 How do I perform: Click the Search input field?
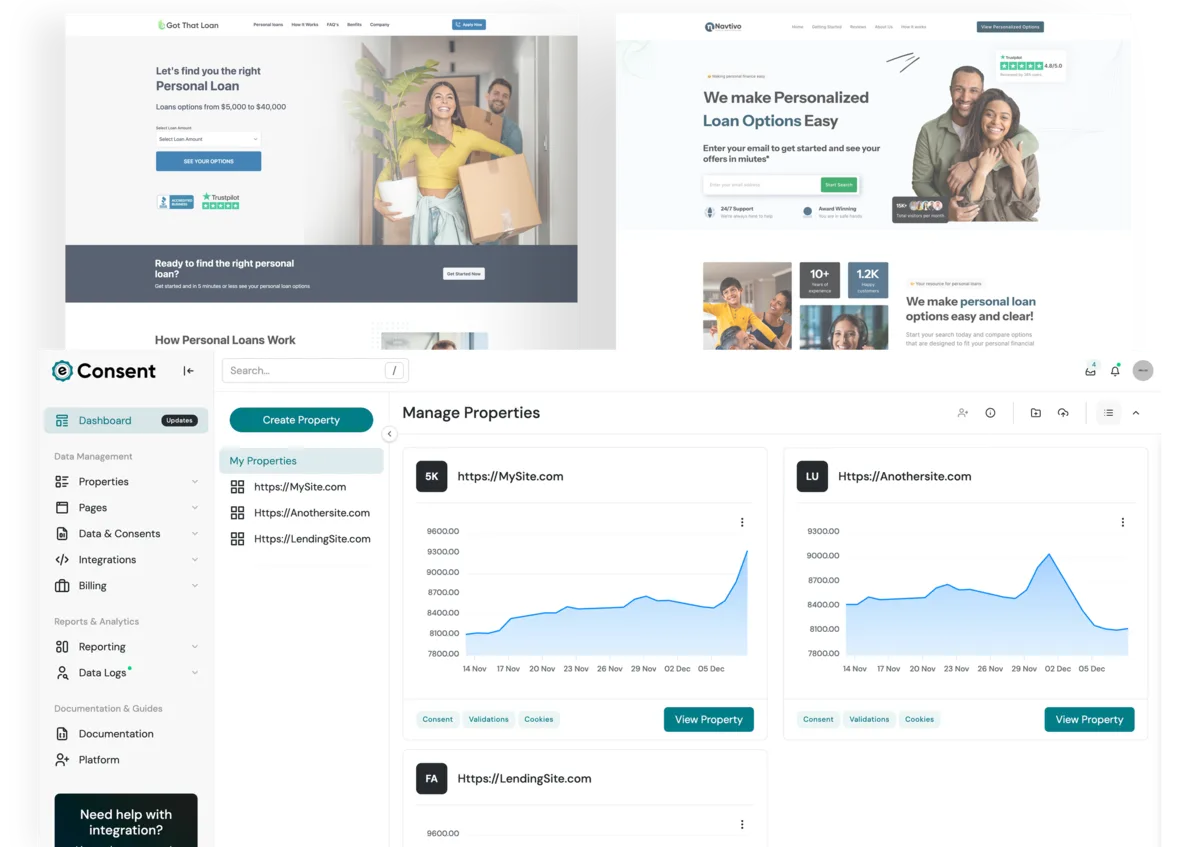pos(305,371)
